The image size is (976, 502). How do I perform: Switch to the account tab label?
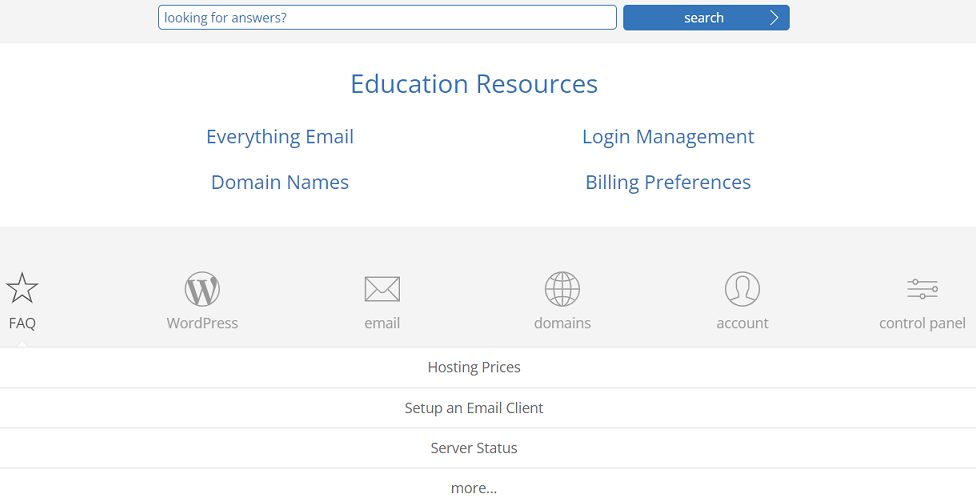[x=742, y=323]
